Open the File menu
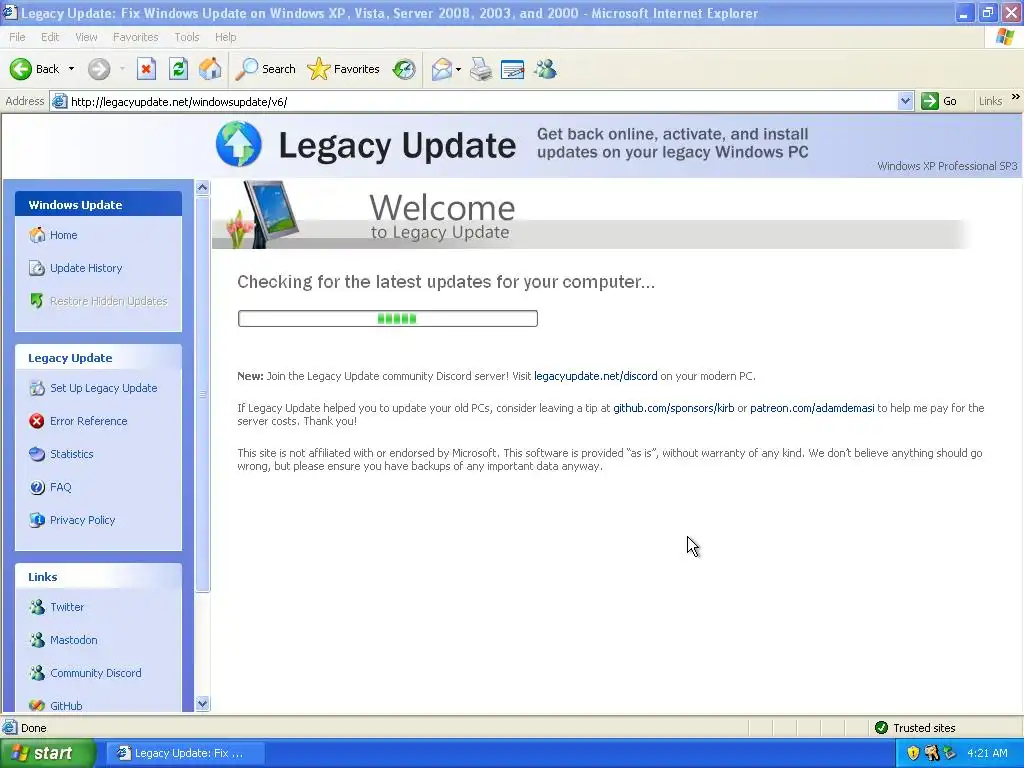The width and height of the screenshot is (1024, 768). tap(18, 37)
